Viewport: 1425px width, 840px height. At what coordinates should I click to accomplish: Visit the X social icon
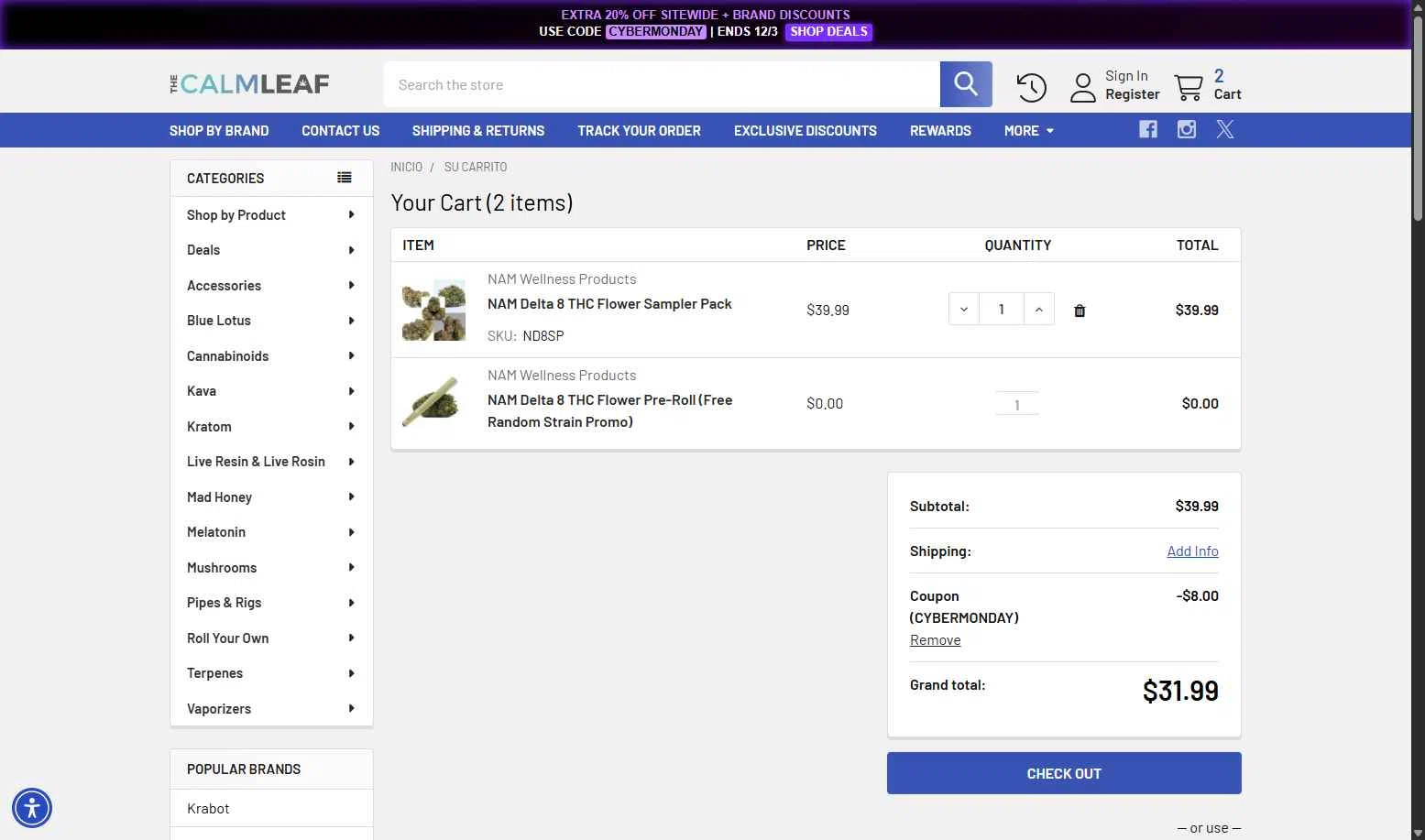(1225, 129)
